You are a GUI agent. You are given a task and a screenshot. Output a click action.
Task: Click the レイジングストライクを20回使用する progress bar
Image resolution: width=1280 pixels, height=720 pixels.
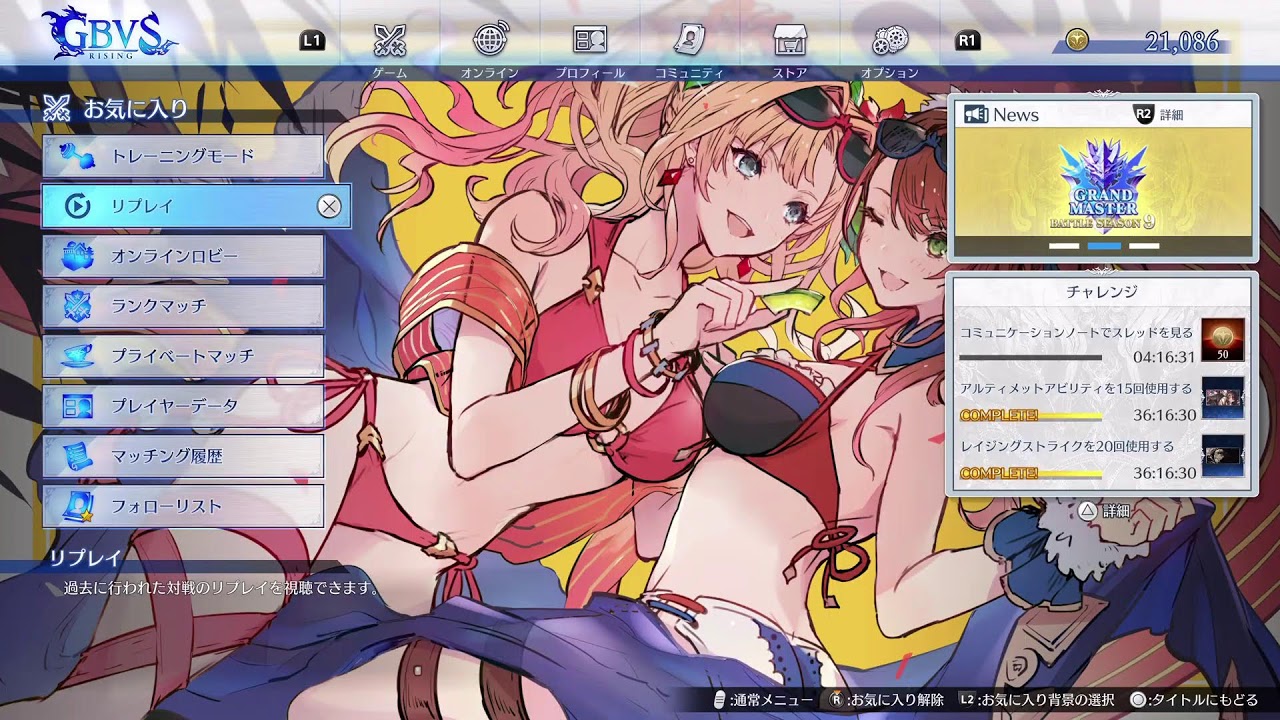tap(1030, 473)
